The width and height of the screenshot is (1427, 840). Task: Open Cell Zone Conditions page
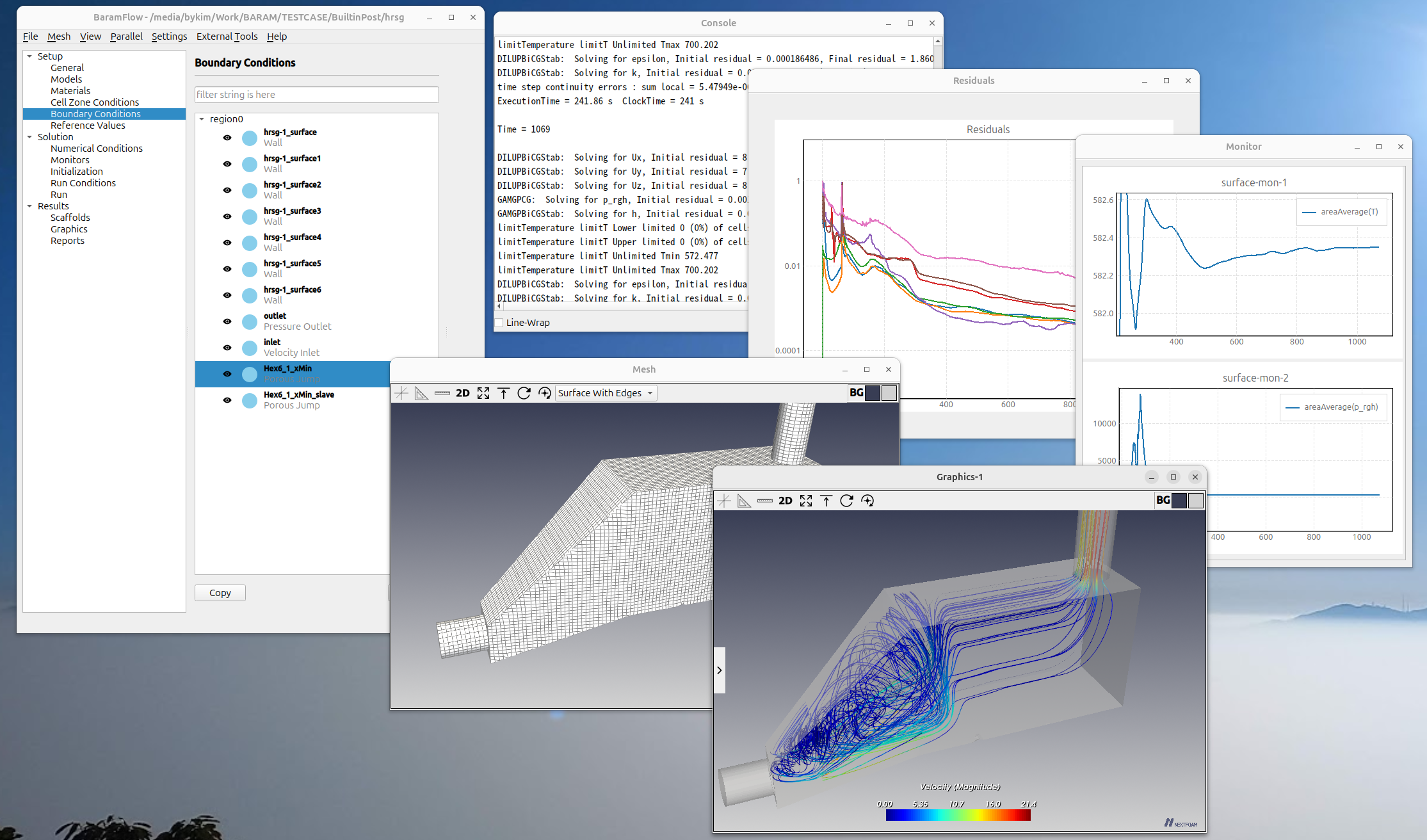(95, 102)
